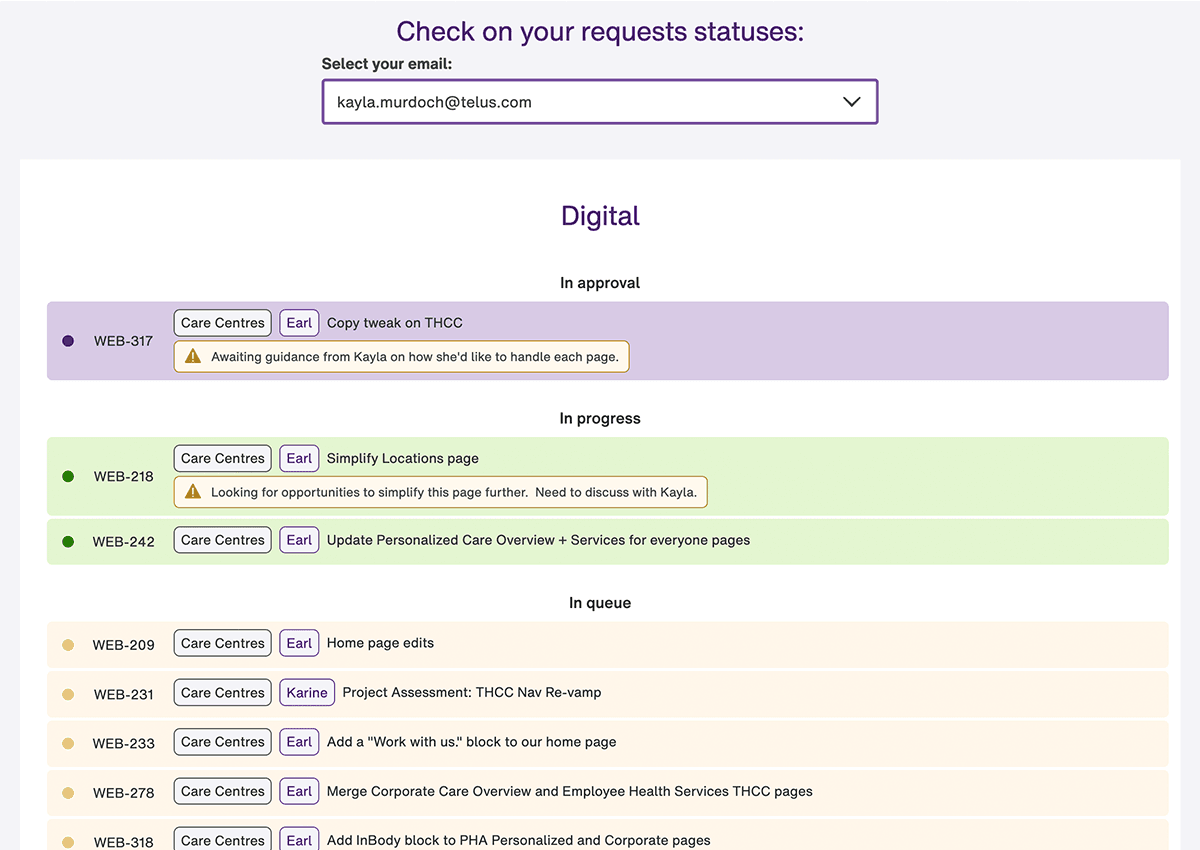
Task: Click green status dot for WEB-242
Action: click(x=68, y=542)
